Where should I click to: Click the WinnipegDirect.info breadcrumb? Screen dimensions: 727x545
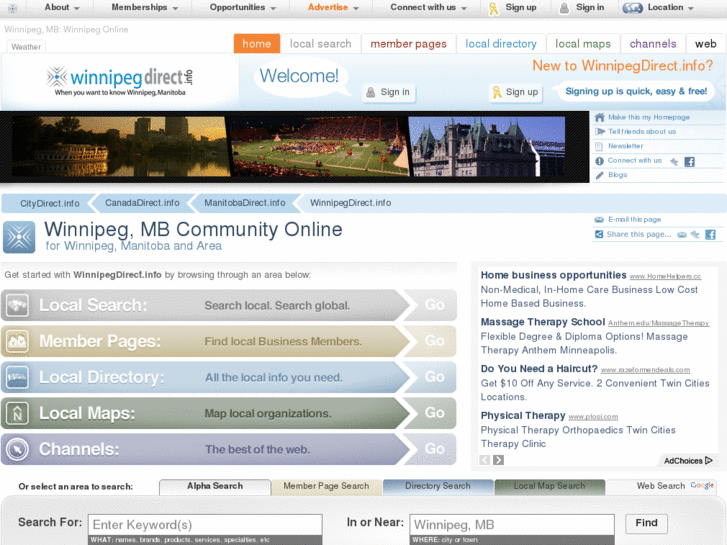pos(351,203)
